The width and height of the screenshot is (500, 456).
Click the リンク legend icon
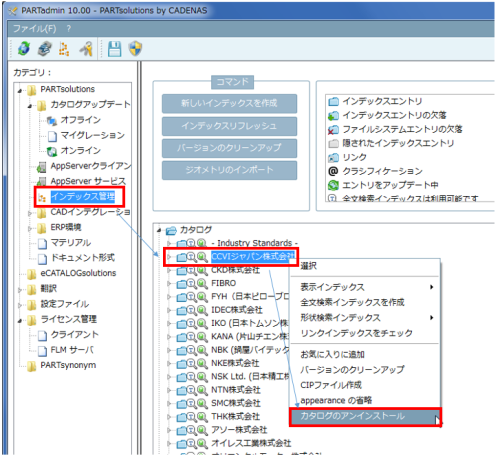pos(333,157)
